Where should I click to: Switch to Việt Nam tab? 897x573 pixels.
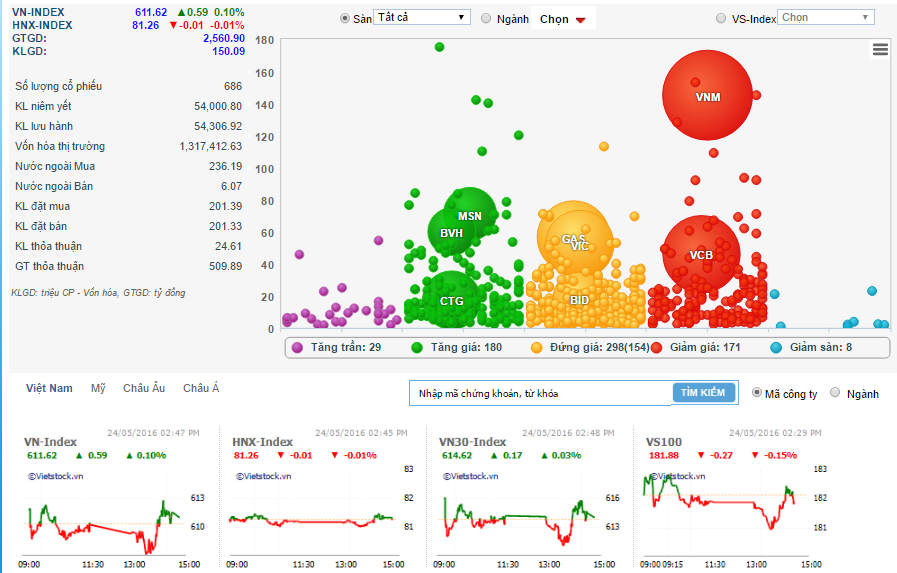[x=49, y=388]
